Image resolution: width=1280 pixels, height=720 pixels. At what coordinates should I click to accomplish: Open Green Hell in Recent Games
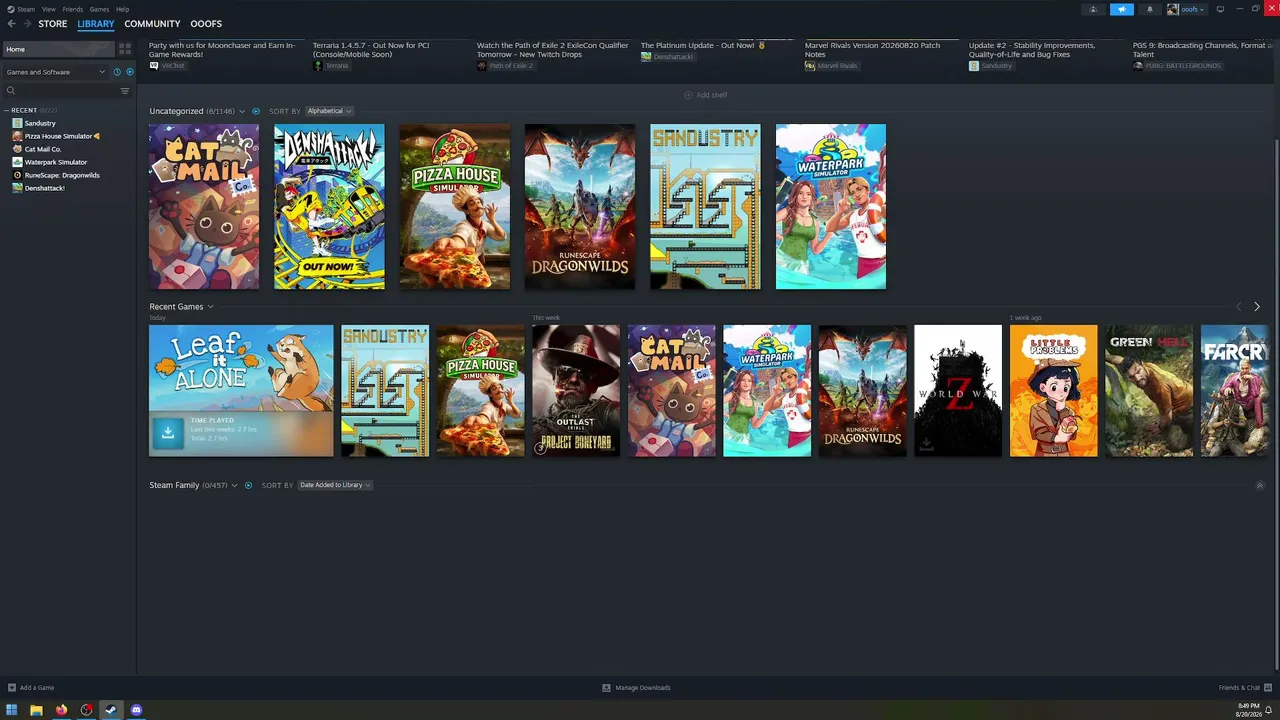pos(1149,391)
